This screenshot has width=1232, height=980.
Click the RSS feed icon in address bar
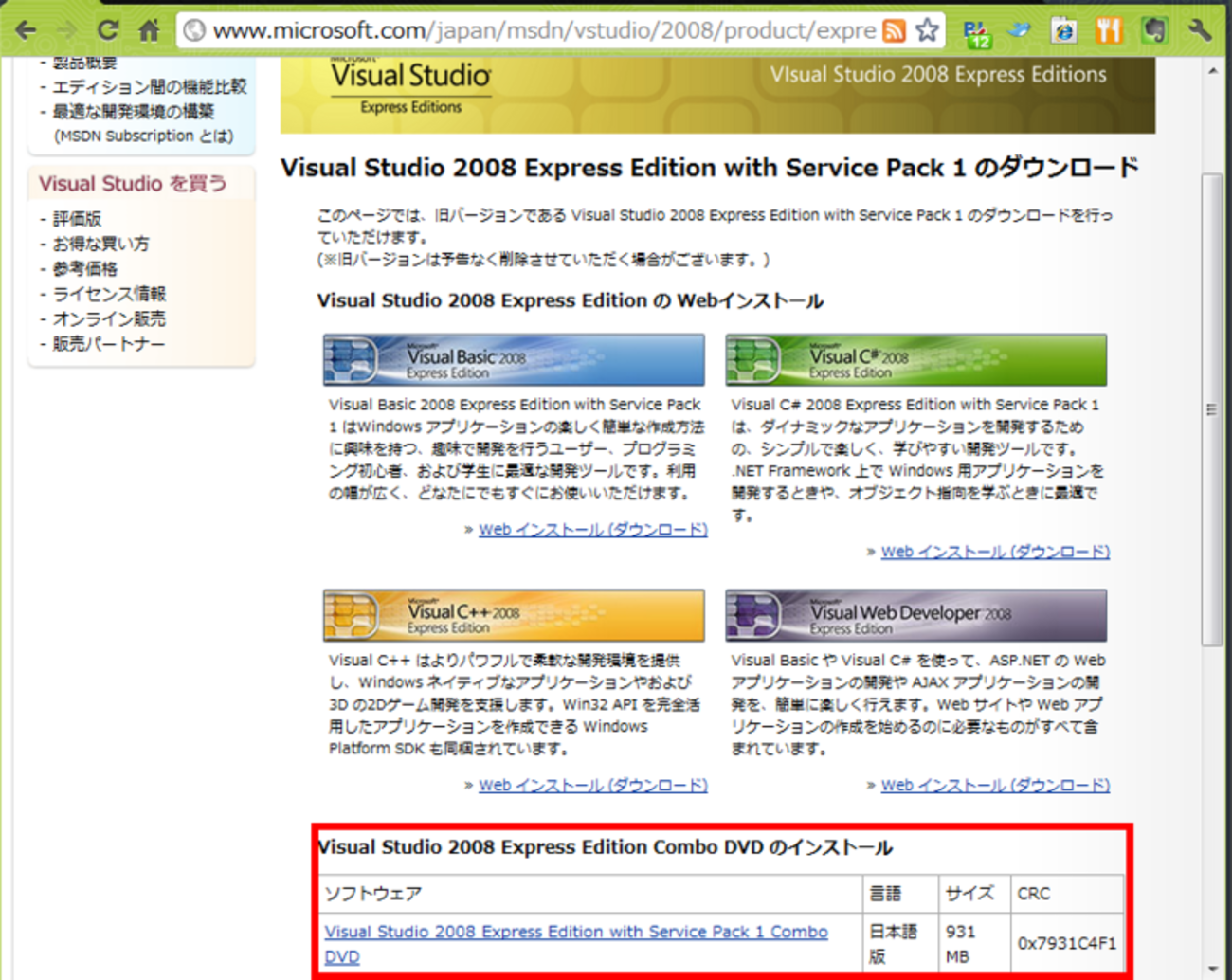[894, 31]
